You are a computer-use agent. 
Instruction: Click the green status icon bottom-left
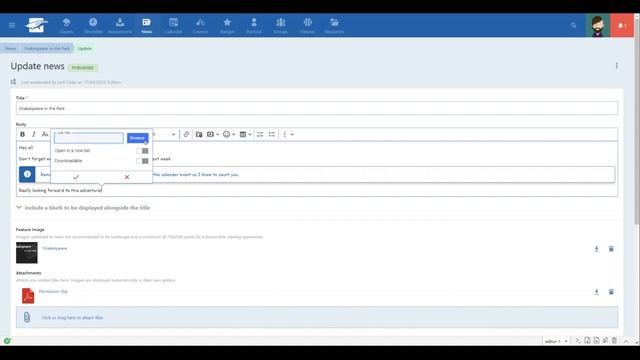coord(7,341)
